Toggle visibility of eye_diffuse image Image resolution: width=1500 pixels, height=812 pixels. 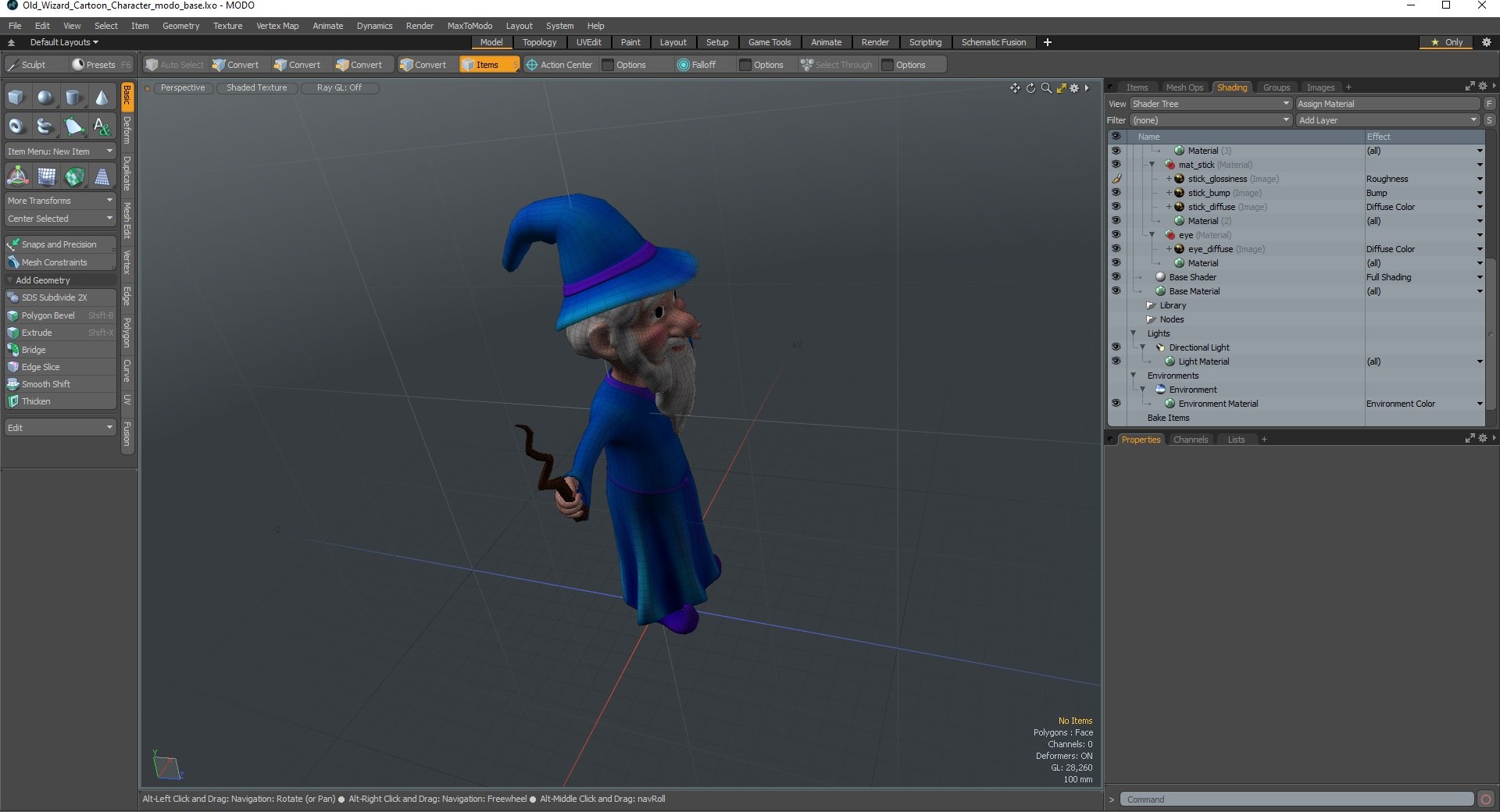tap(1116, 249)
